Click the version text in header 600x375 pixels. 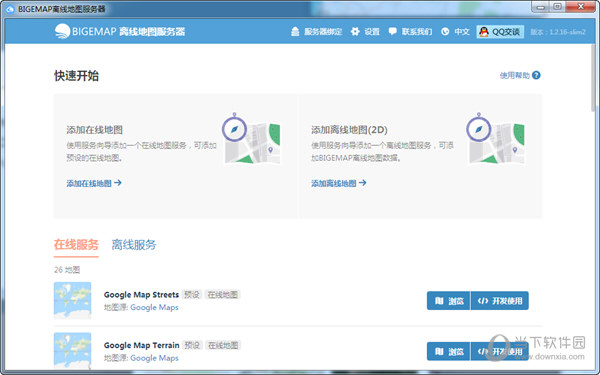pyautogui.click(x=558, y=32)
